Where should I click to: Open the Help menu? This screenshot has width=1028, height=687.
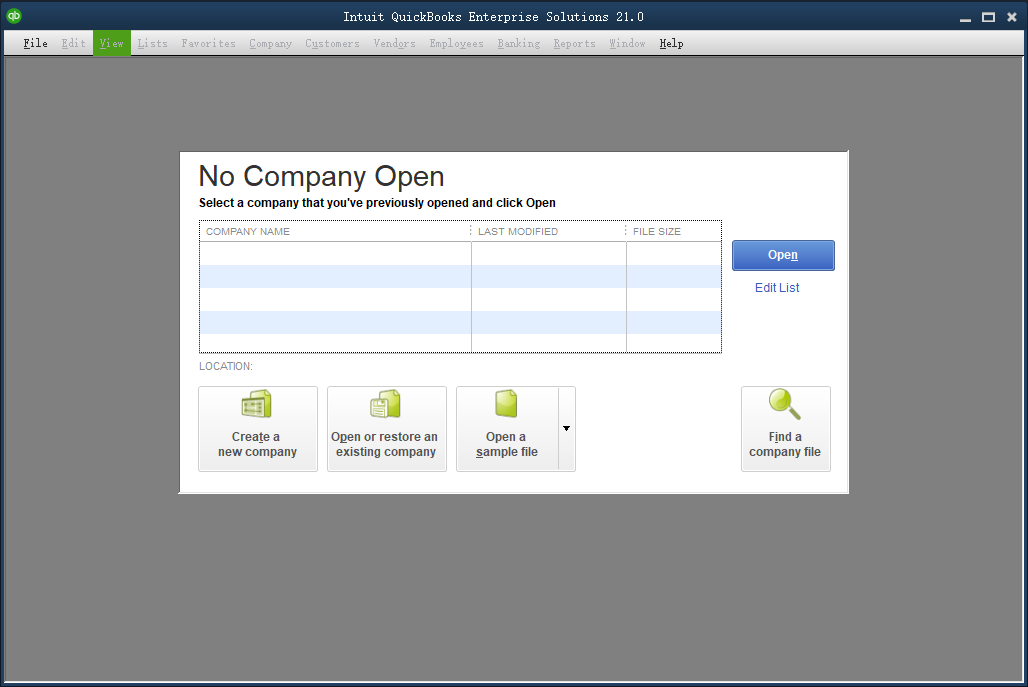click(x=671, y=43)
